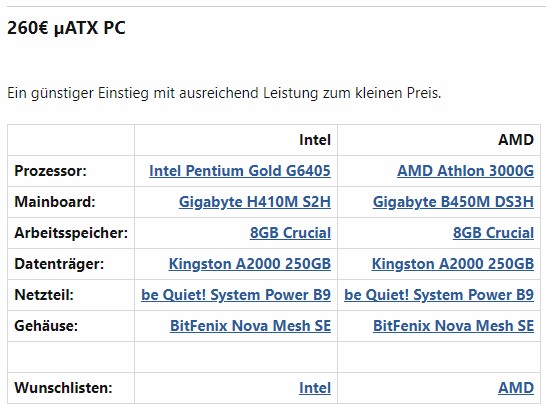Click the Prozessor row label

tap(50, 171)
